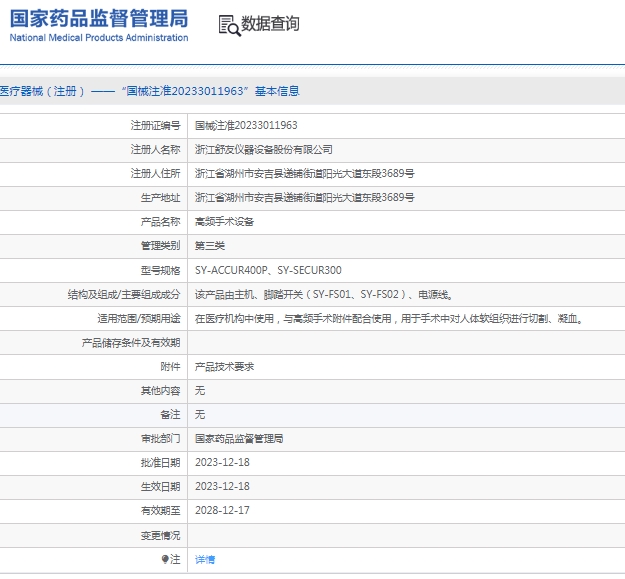Click the 注册人名称 label
Screen dimensions: 625x579
pos(155,149)
